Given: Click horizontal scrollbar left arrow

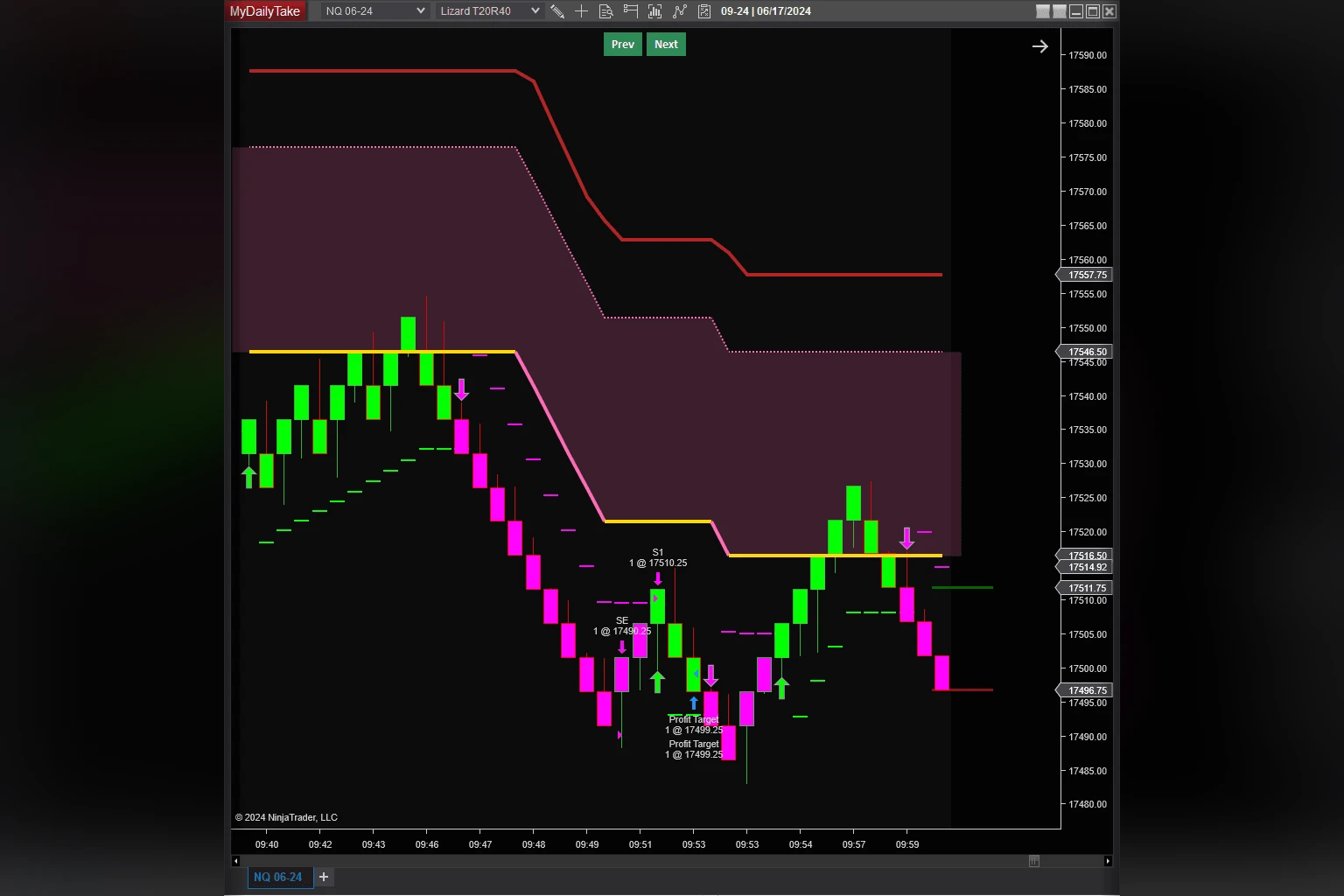Looking at the screenshot, I should coord(235,861).
